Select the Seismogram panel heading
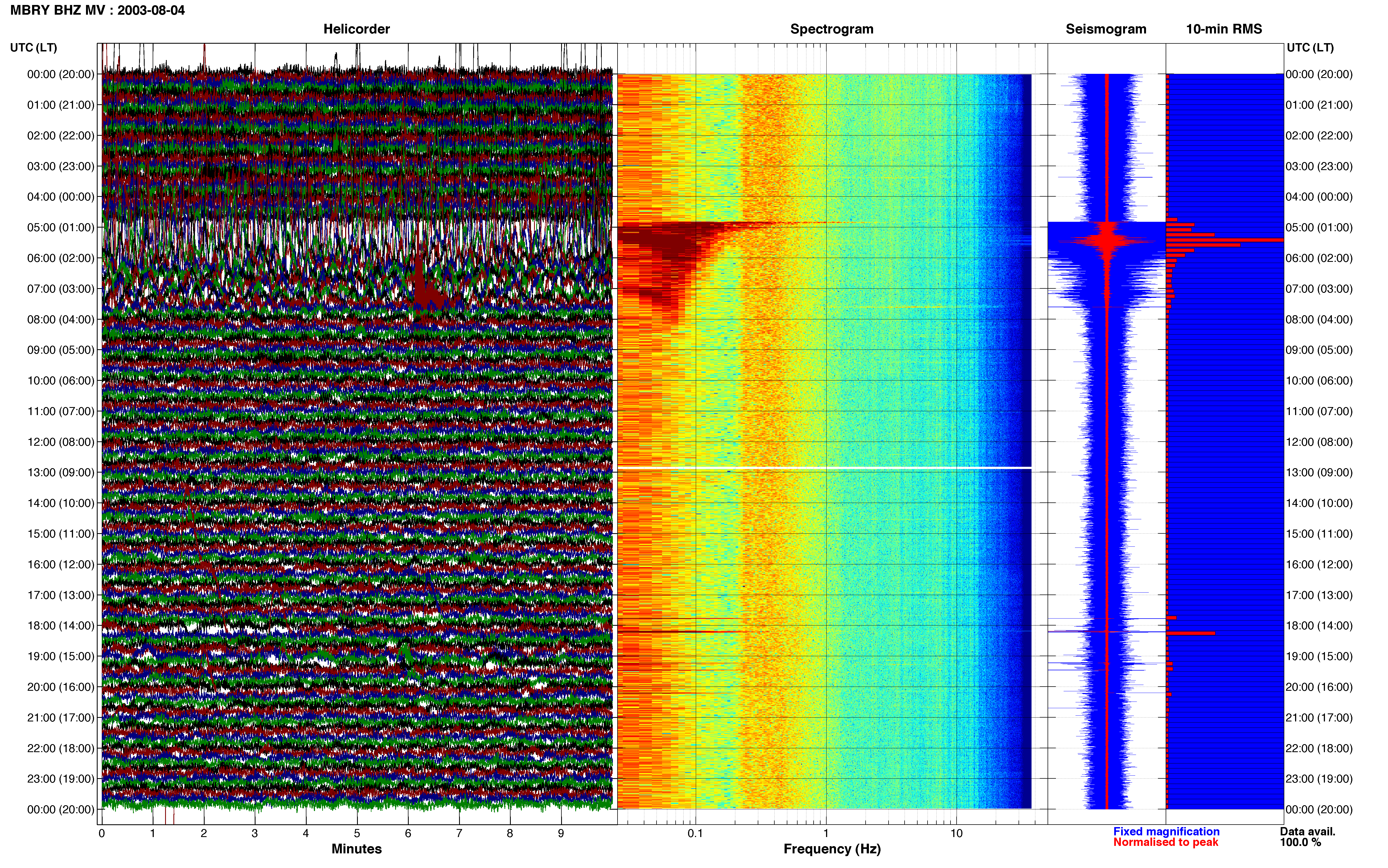This screenshot has height=868, width=1388. click(1106, 29)
